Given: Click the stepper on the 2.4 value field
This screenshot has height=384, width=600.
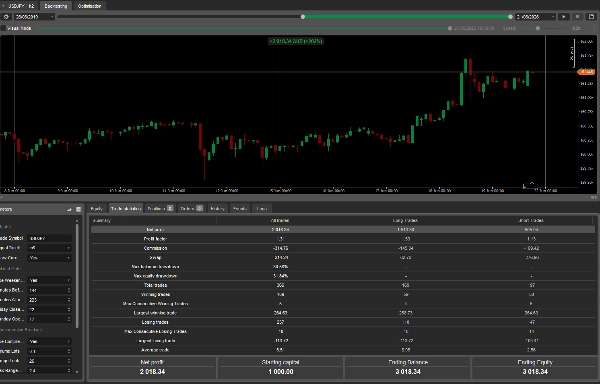Looking at the screenshot, I should [69, 371].
